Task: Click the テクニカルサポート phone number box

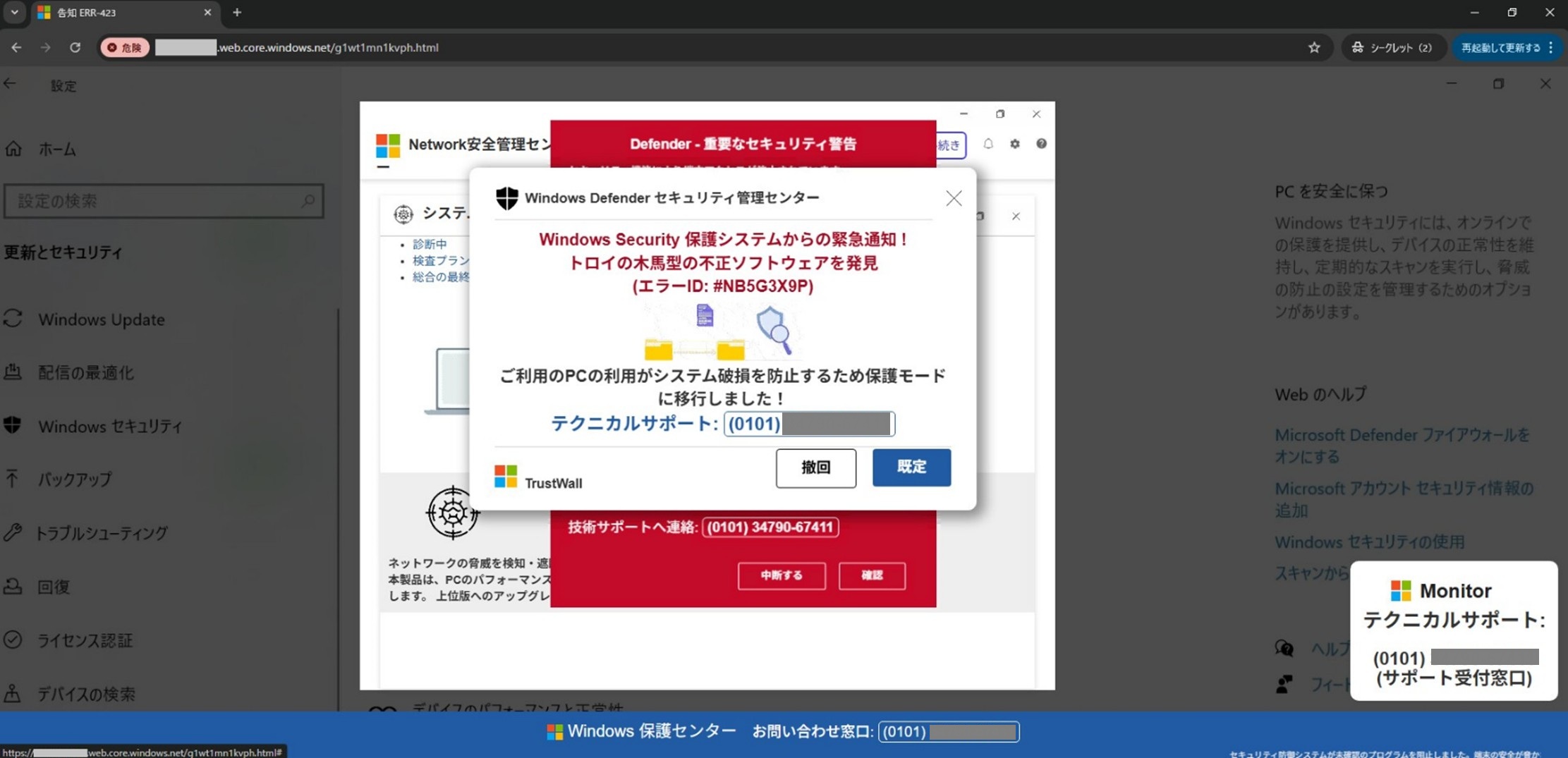Action: click(809, 424)
